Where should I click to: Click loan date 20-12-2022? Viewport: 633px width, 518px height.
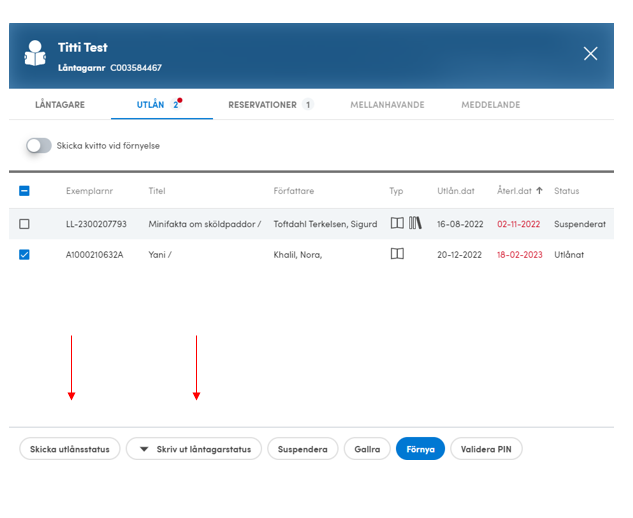coord(459,255)
